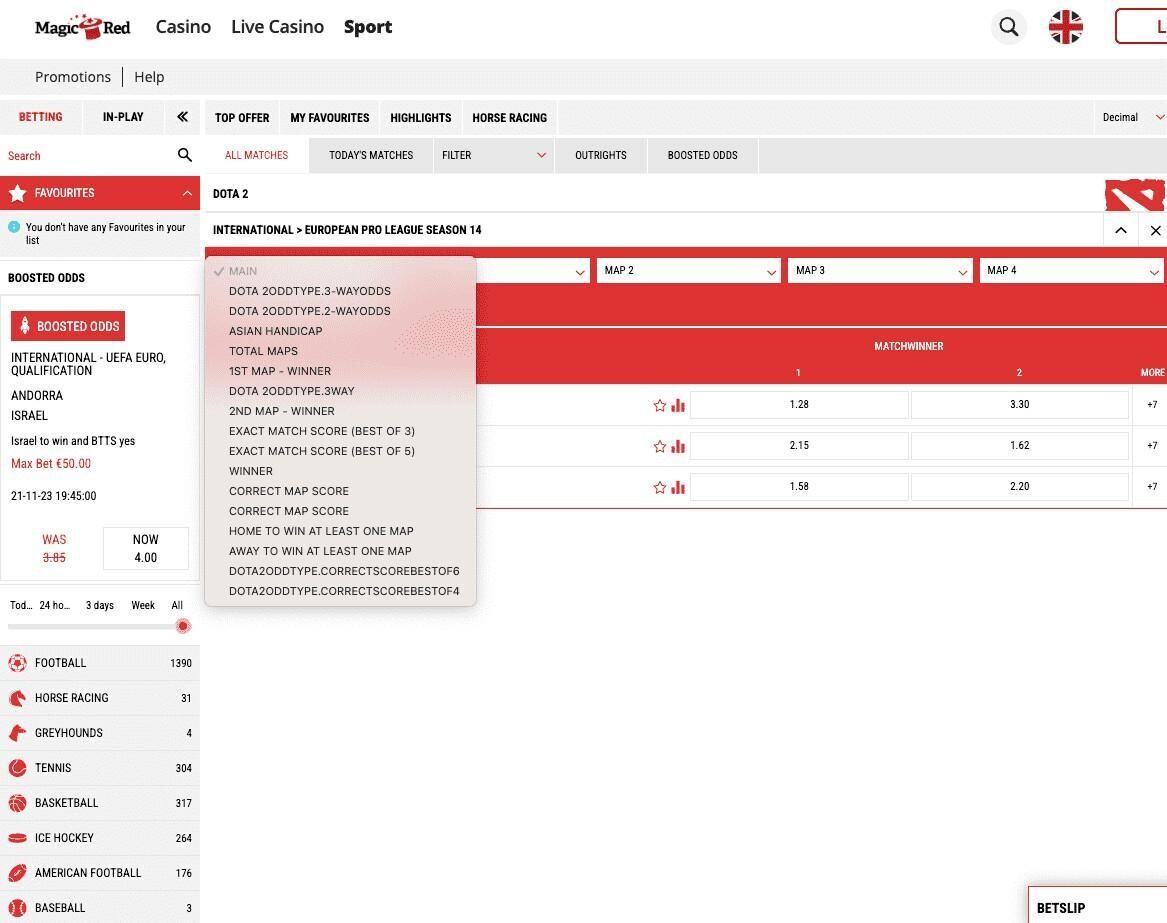Click the Horse Racing sport icon

18,697
